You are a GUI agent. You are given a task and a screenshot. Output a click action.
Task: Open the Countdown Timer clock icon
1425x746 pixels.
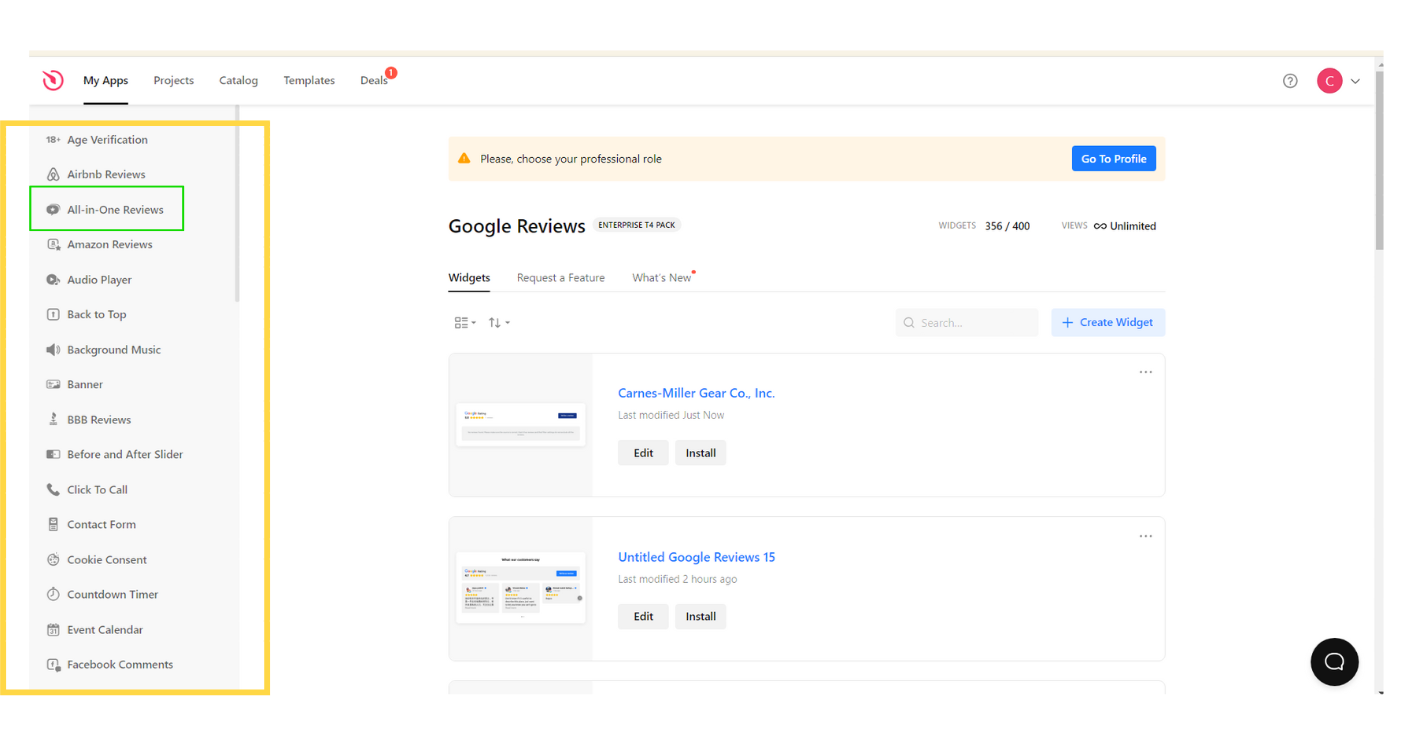53,595
